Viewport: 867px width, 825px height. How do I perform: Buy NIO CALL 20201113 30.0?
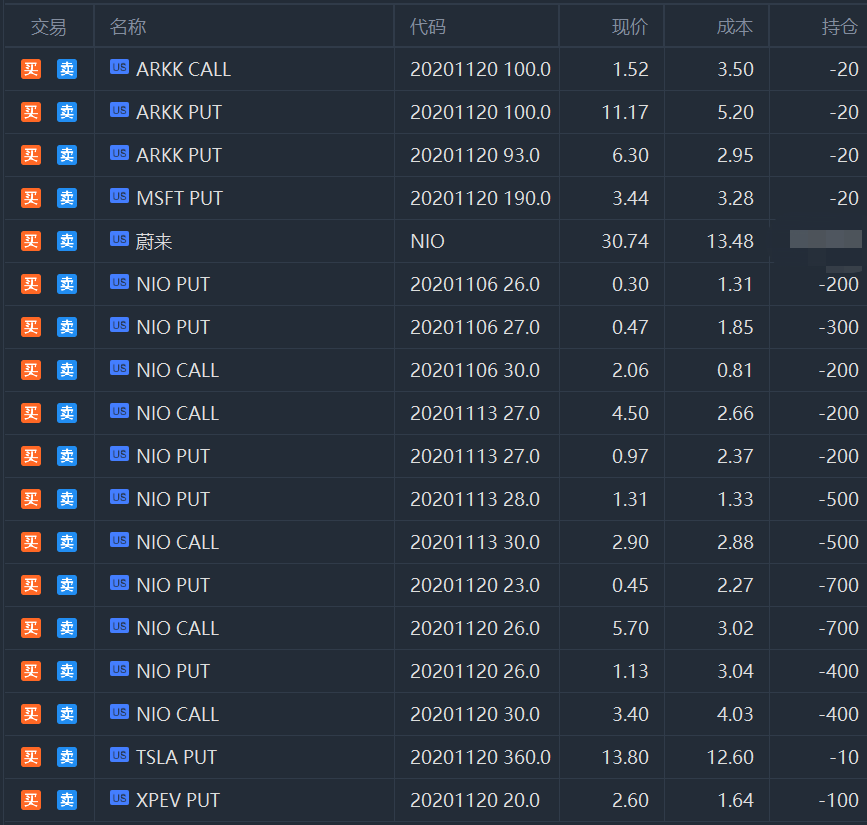tap(31, 542)
